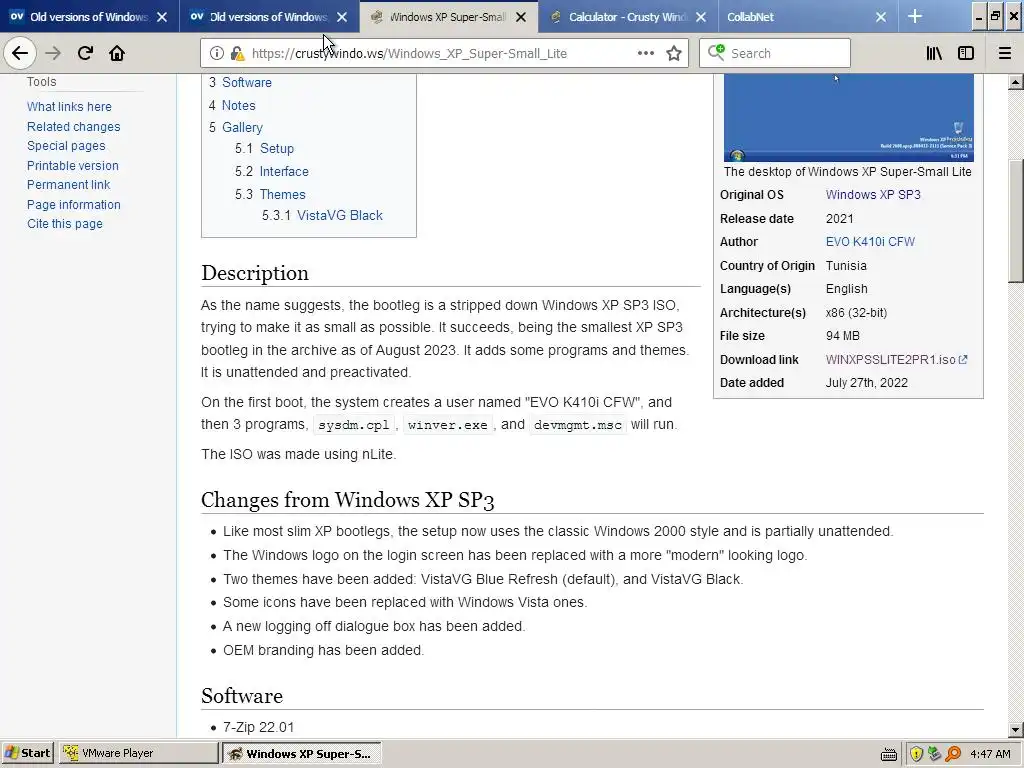
Task: Close the second Old versions of Windows tab
Action: coord(342,17)
